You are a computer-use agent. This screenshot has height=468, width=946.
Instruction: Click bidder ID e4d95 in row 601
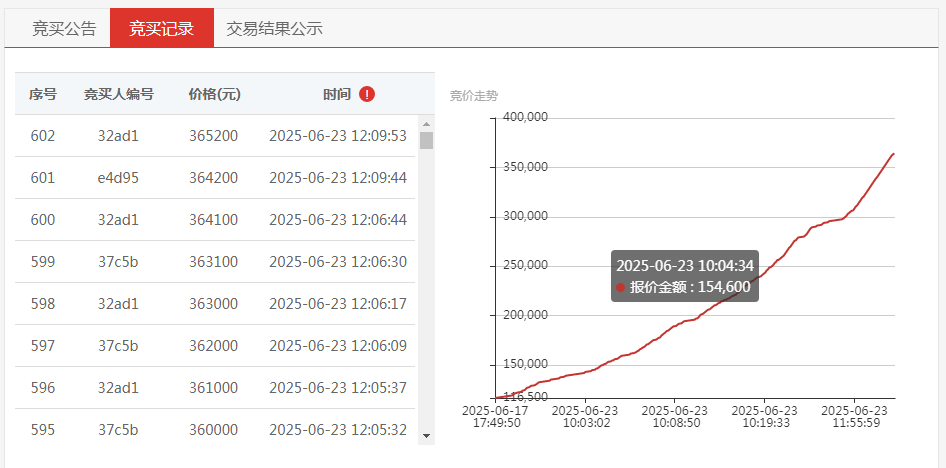coord(118,178)
